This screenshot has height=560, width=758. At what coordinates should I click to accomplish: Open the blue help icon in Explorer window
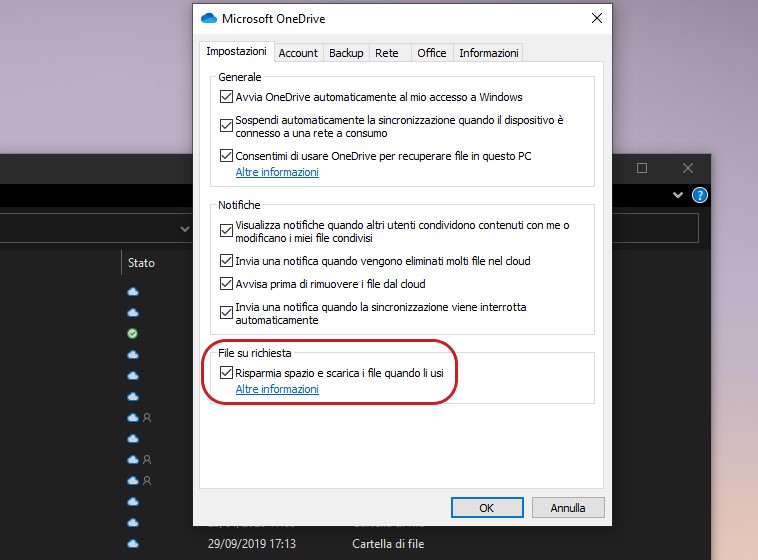(x=700, y=195)
